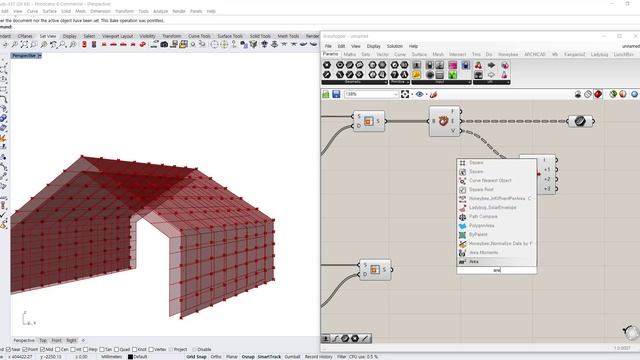Toggle Record History in status bar
640x360 pixels.
coord(318,356)
